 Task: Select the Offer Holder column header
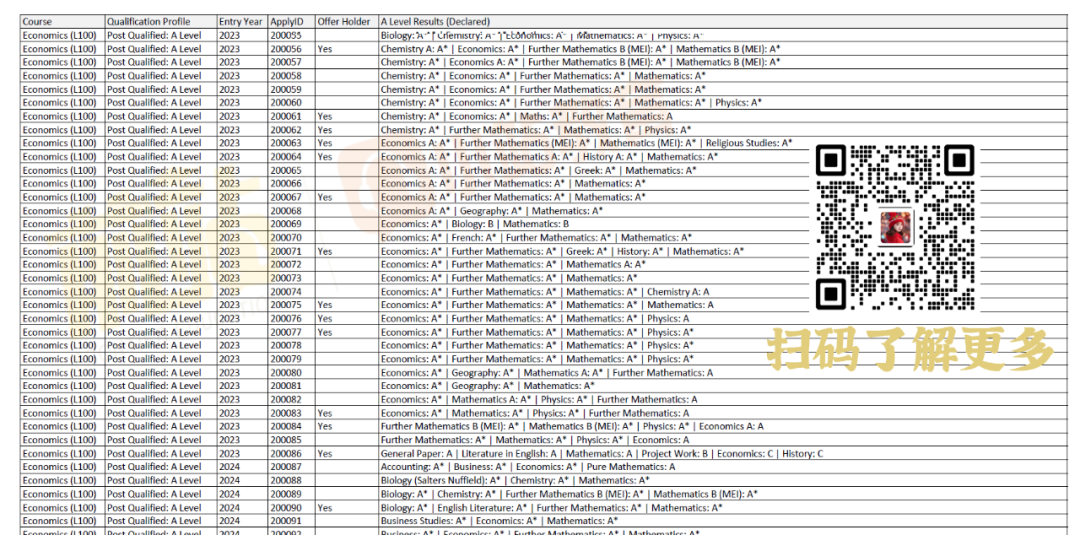coord(346,22)
